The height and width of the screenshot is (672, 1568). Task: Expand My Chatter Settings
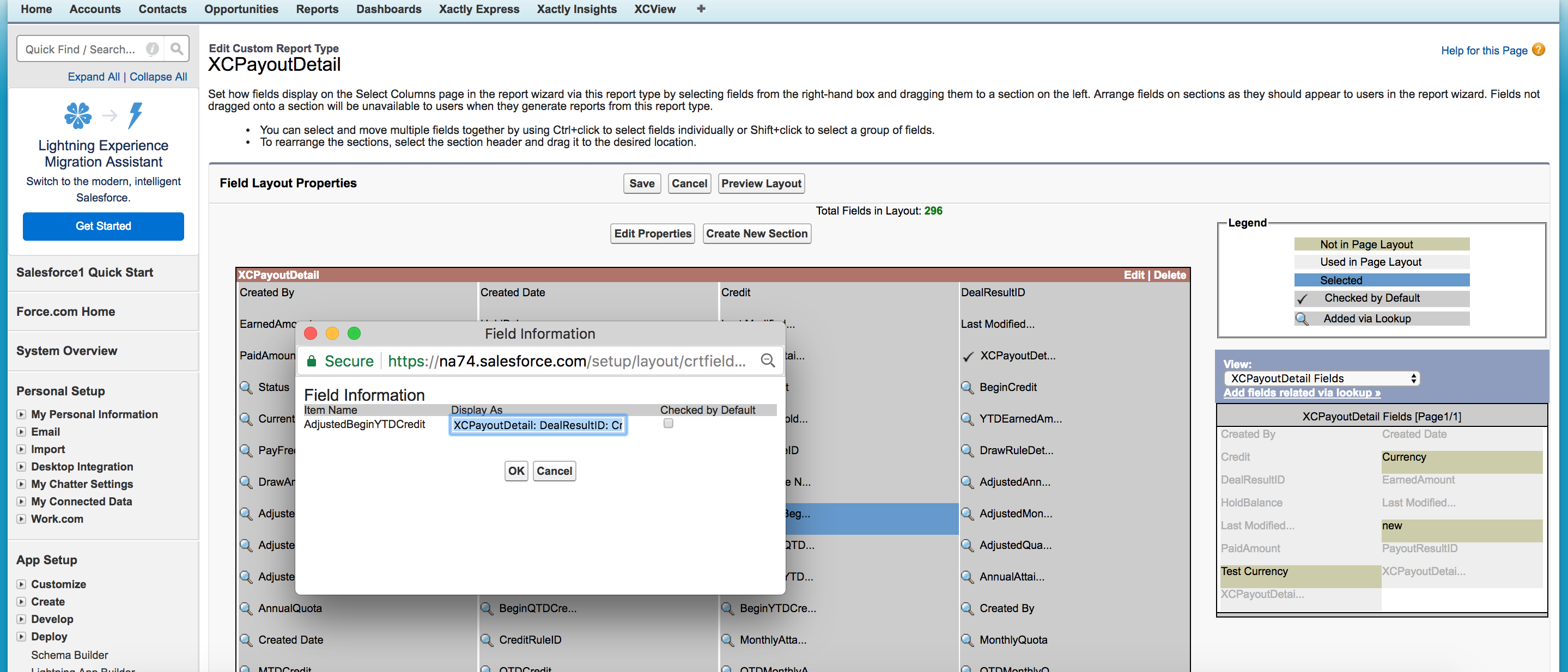click(21, 484)
